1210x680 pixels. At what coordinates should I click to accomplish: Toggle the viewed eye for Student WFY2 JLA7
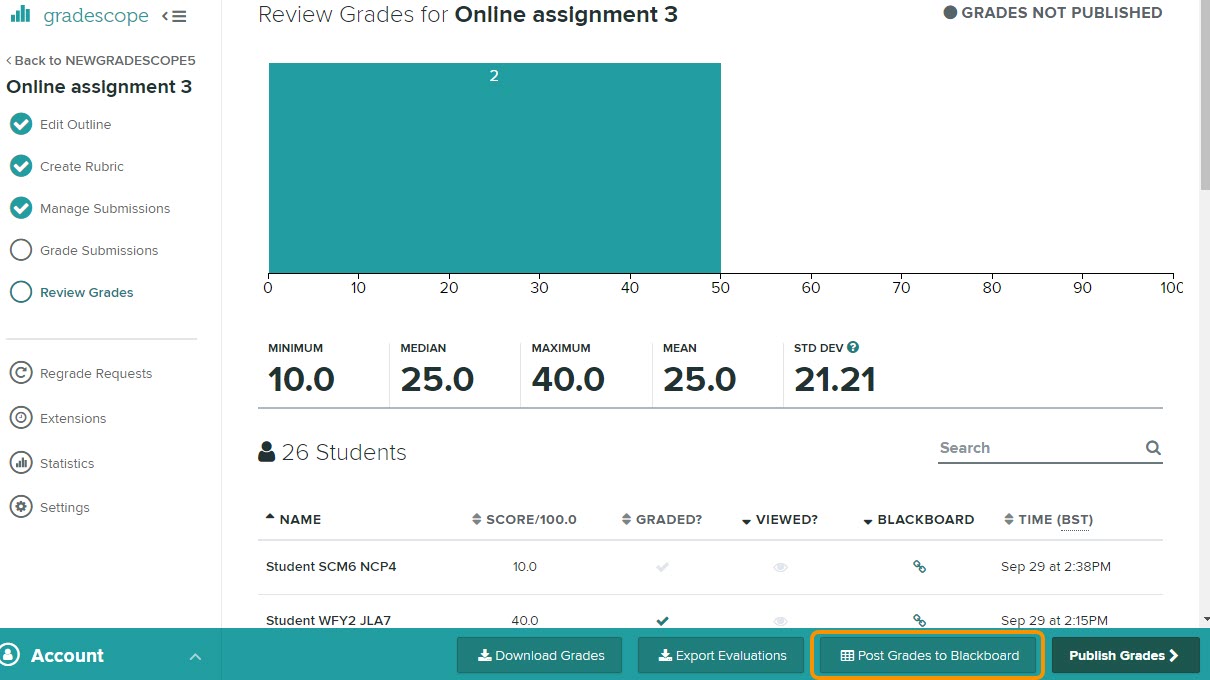point(780,620)
